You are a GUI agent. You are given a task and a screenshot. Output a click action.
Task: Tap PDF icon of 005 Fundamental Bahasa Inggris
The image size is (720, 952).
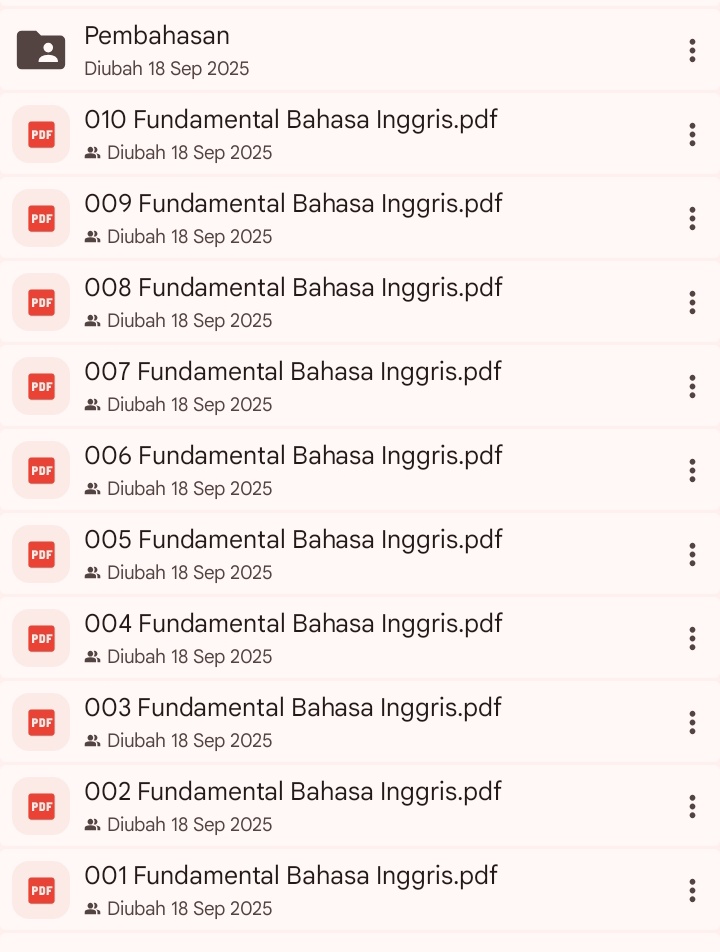[x=41, y=554]
